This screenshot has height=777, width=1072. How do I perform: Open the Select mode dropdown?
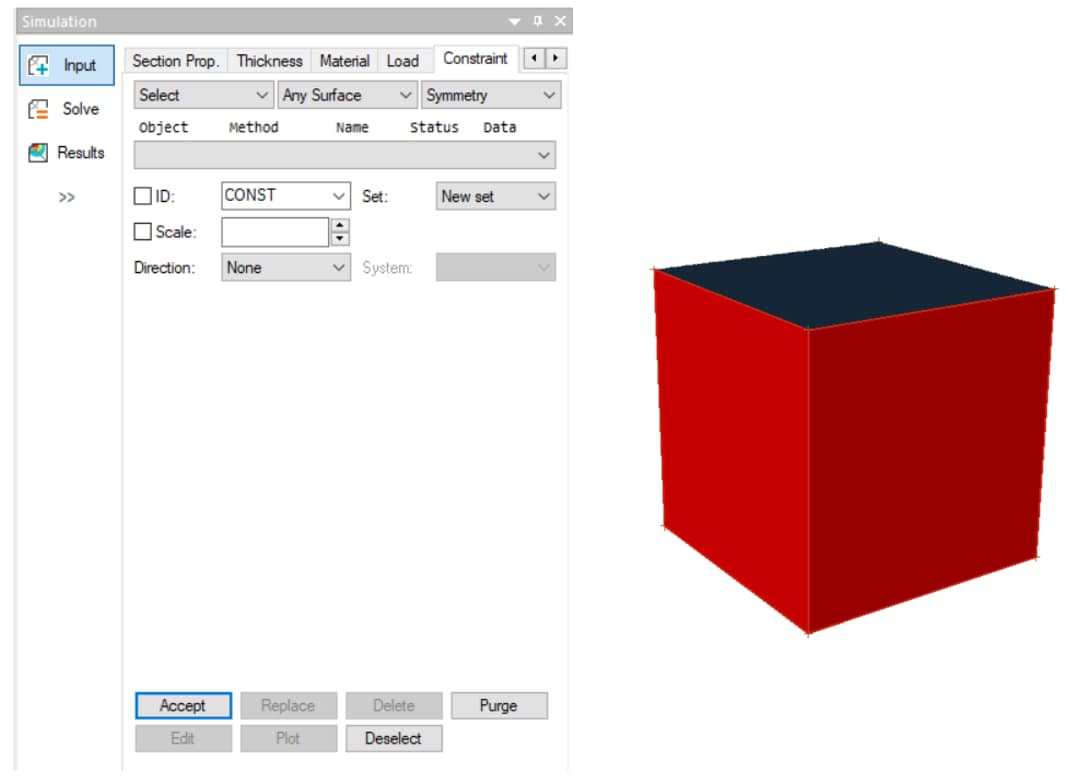pyautogui.click(x=203, y=95)
